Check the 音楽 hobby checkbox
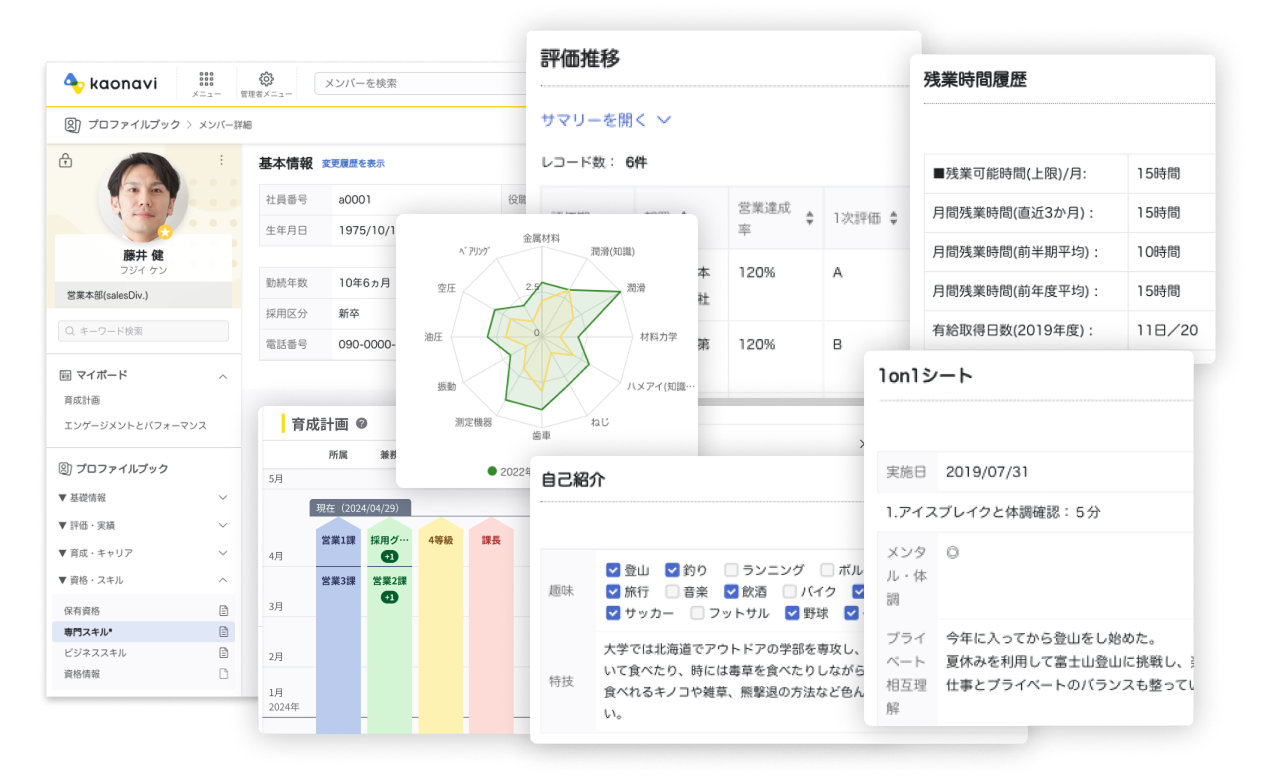 [x=672, y=592]
